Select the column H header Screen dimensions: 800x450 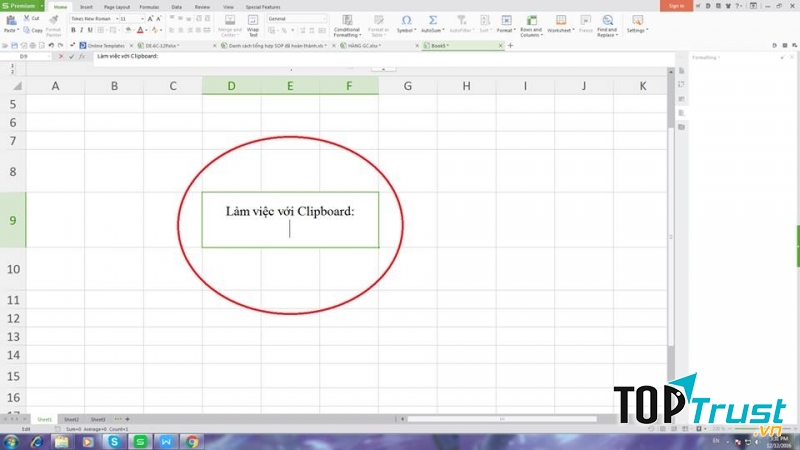coord(467,86)
